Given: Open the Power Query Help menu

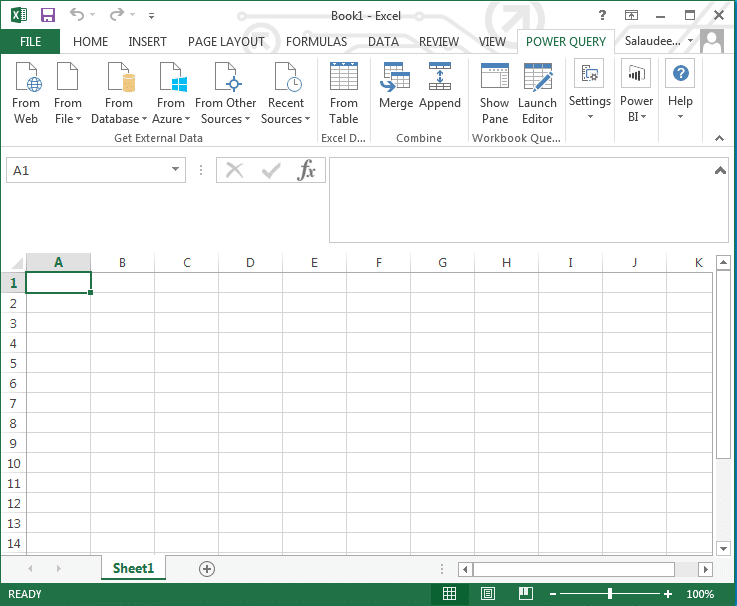Looking at the screenshot, I should tap(680, 89).
